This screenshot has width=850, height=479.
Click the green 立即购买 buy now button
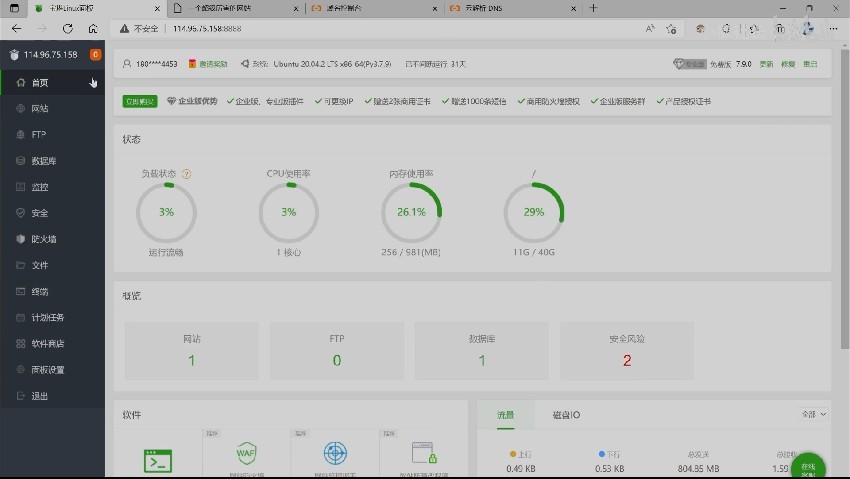point(140,101)
